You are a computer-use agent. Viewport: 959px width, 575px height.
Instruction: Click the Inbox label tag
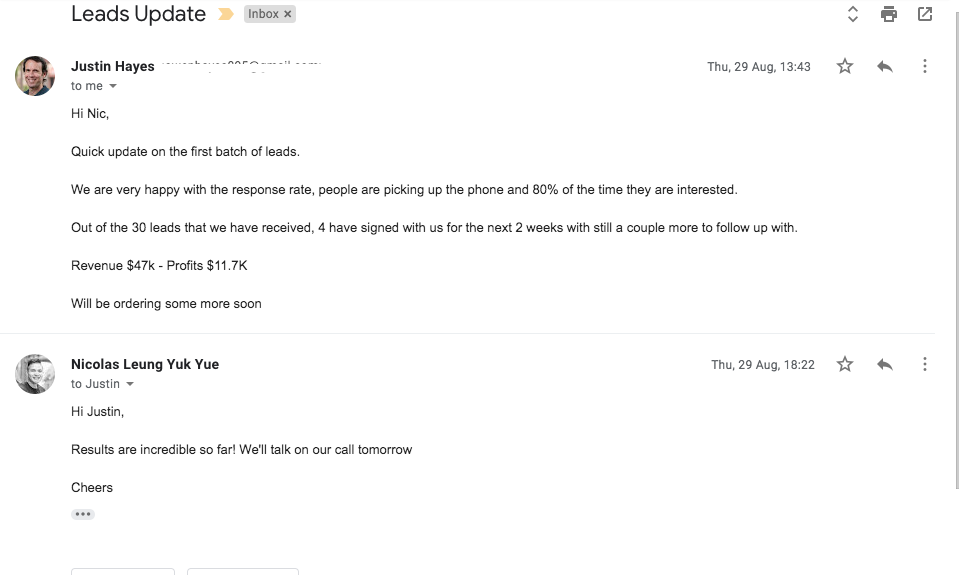click(x=263, y=14)
